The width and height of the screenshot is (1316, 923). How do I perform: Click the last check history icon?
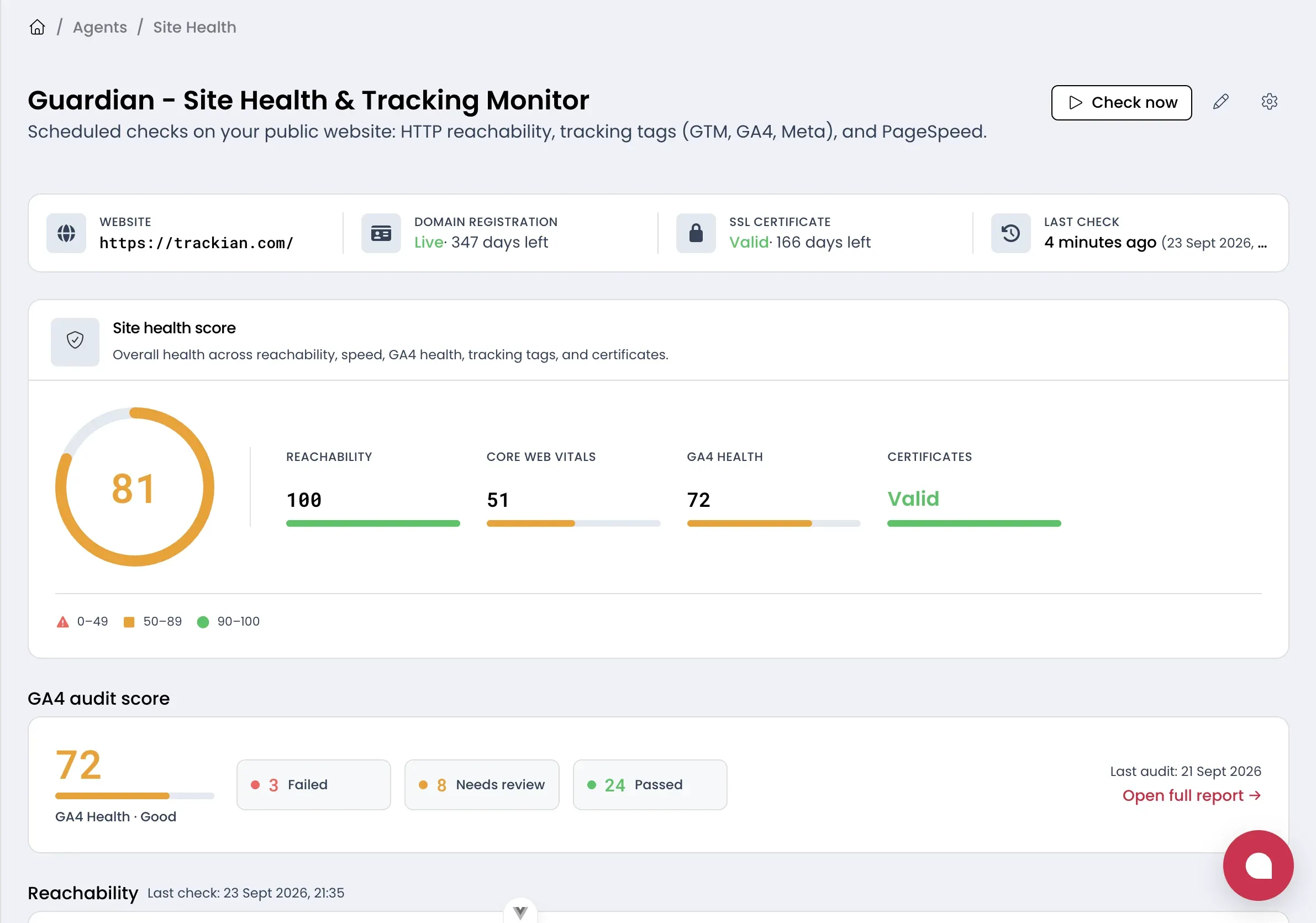click(x=1010, y=233)
